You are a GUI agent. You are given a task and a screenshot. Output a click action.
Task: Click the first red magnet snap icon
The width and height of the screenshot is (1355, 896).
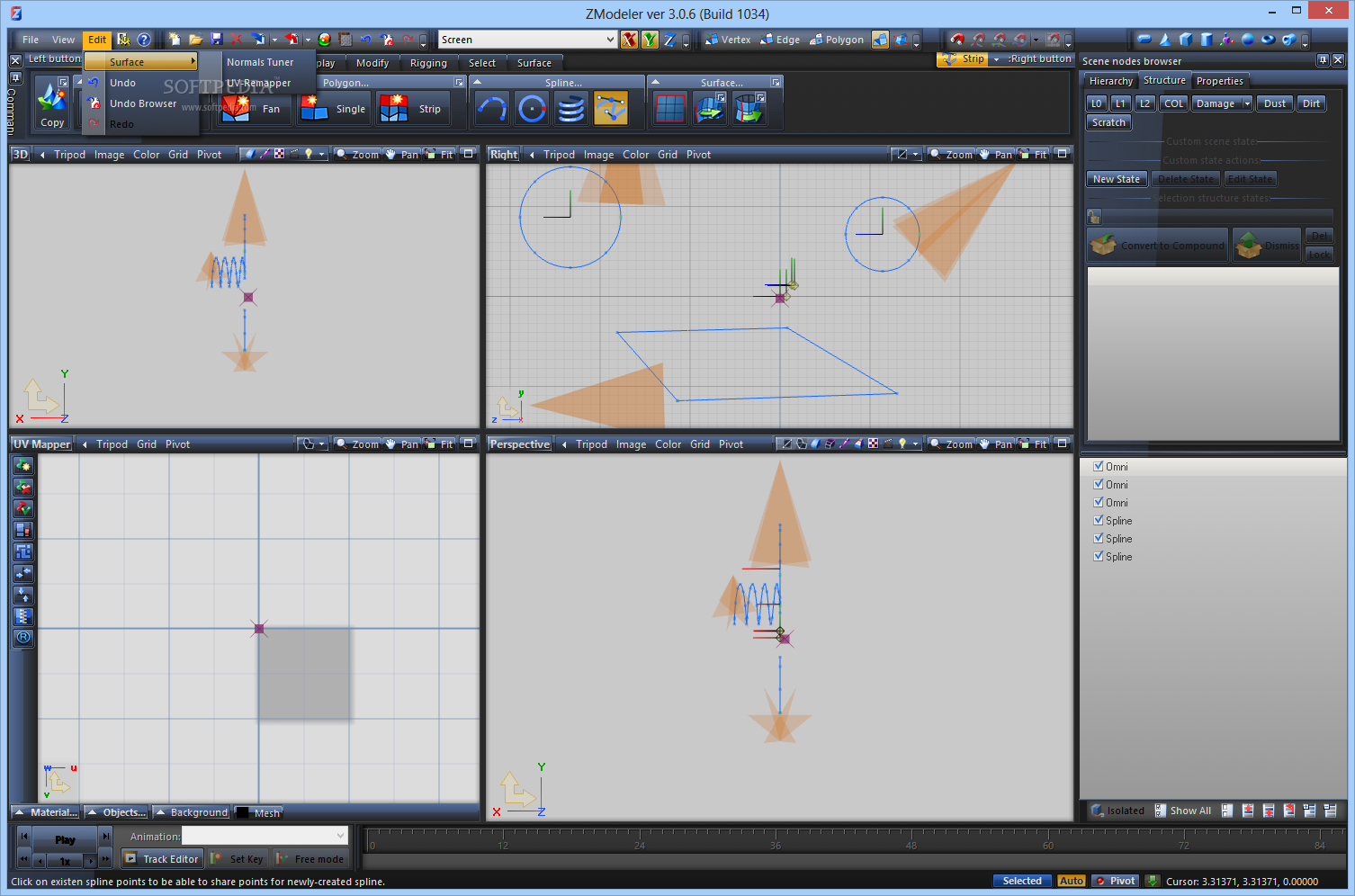[x=957, y=40]
